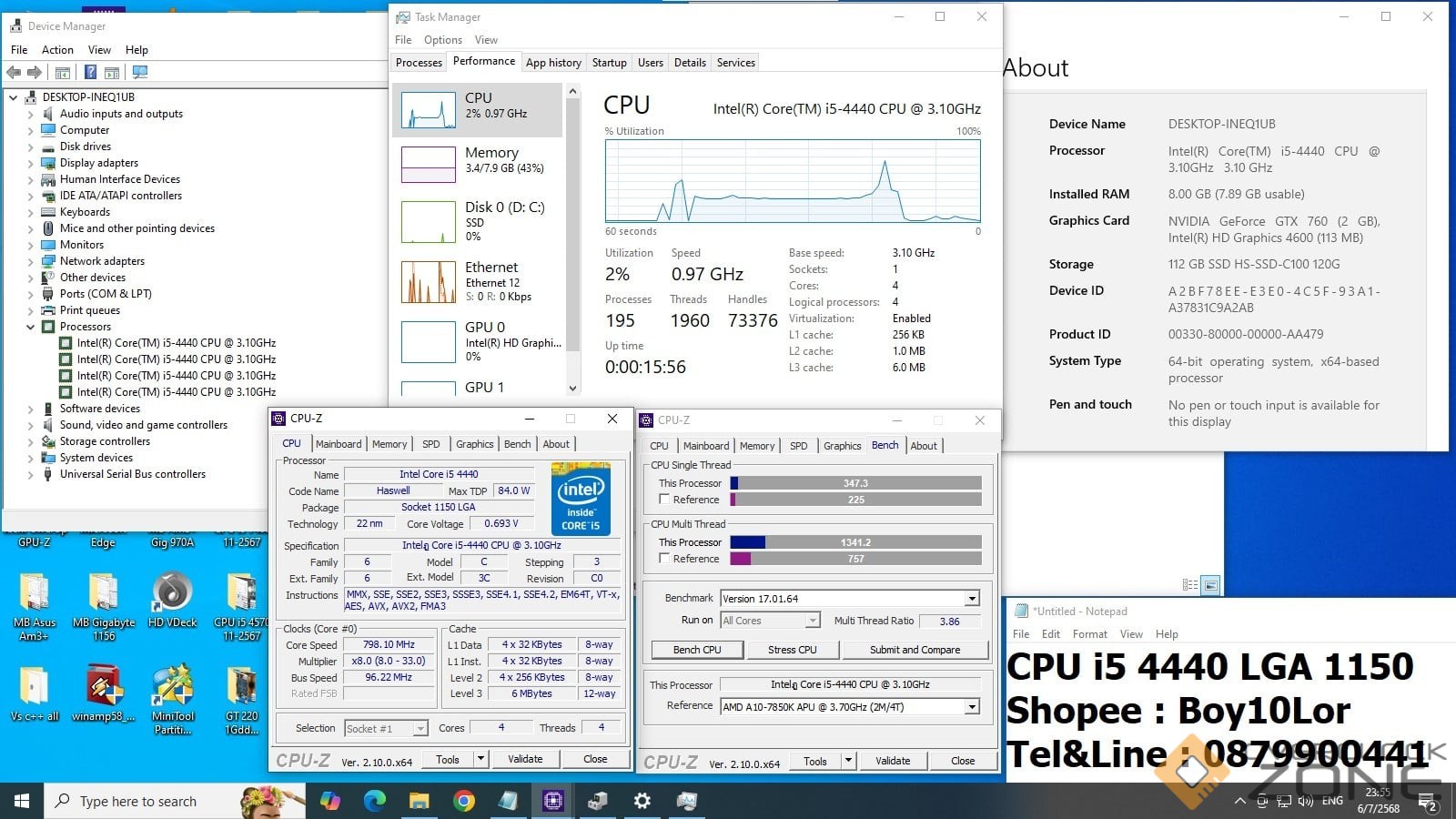Viewport: 1456px width, 819px height.
Task: Open the Mainboard tab in CPU-Z
Action: tap(339, 444)
